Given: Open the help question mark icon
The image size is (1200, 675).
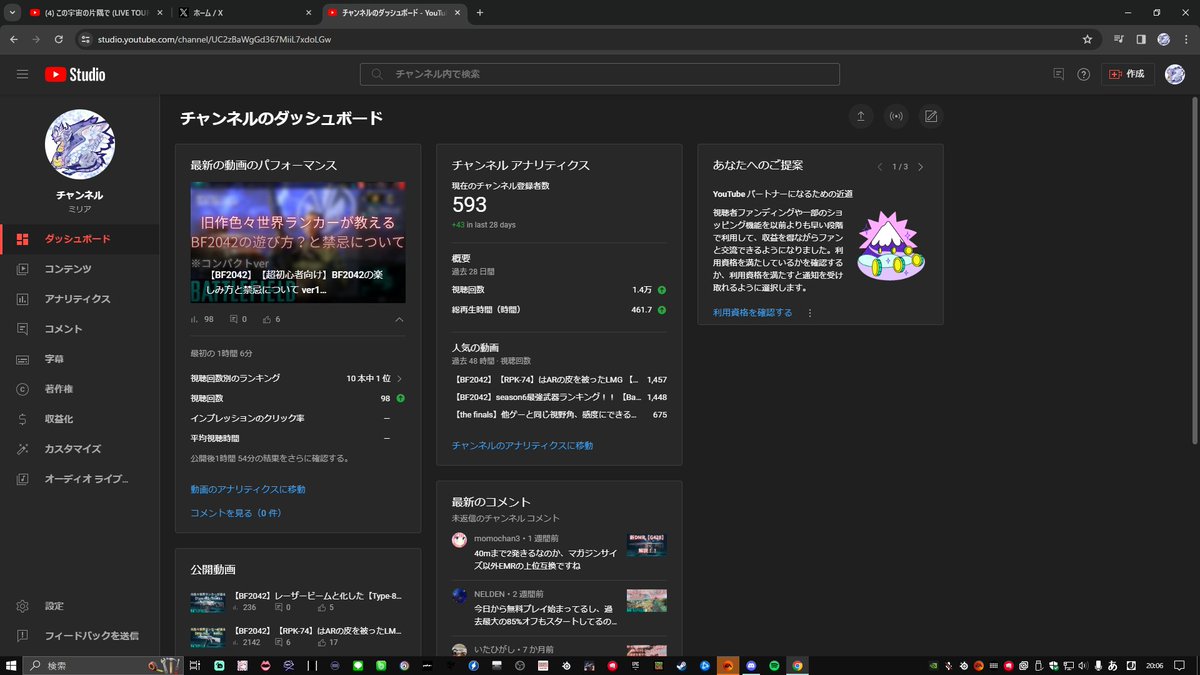Looking at the screenshot, I should 1085,73.
